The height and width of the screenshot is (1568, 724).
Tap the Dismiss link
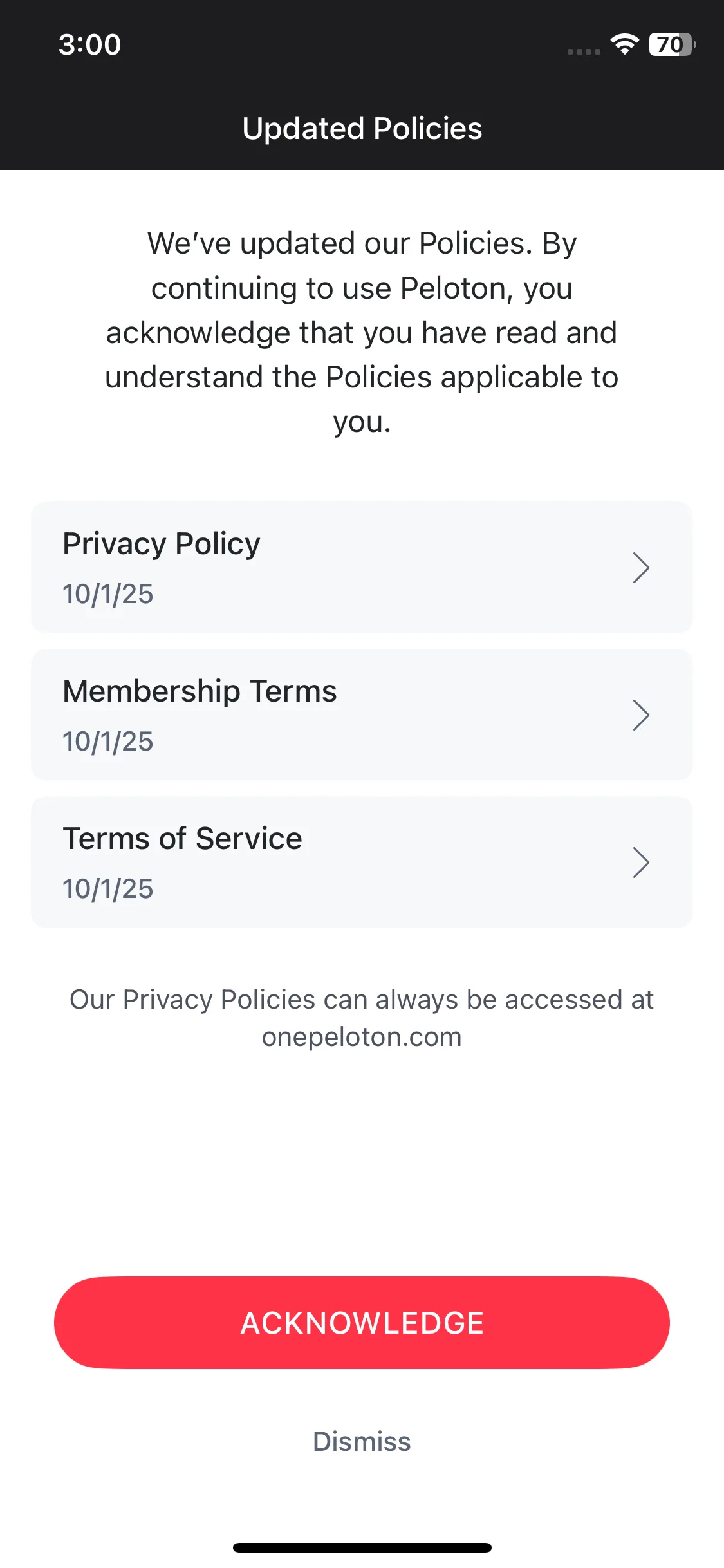click(x=362, y=1441)
